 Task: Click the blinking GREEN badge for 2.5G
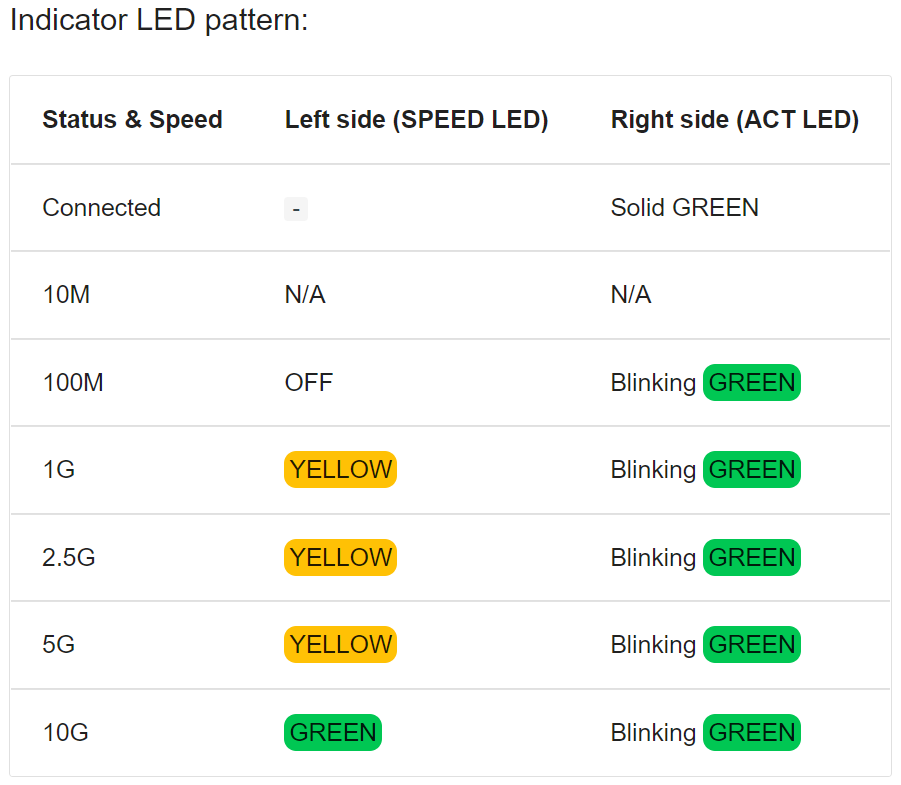752,557
